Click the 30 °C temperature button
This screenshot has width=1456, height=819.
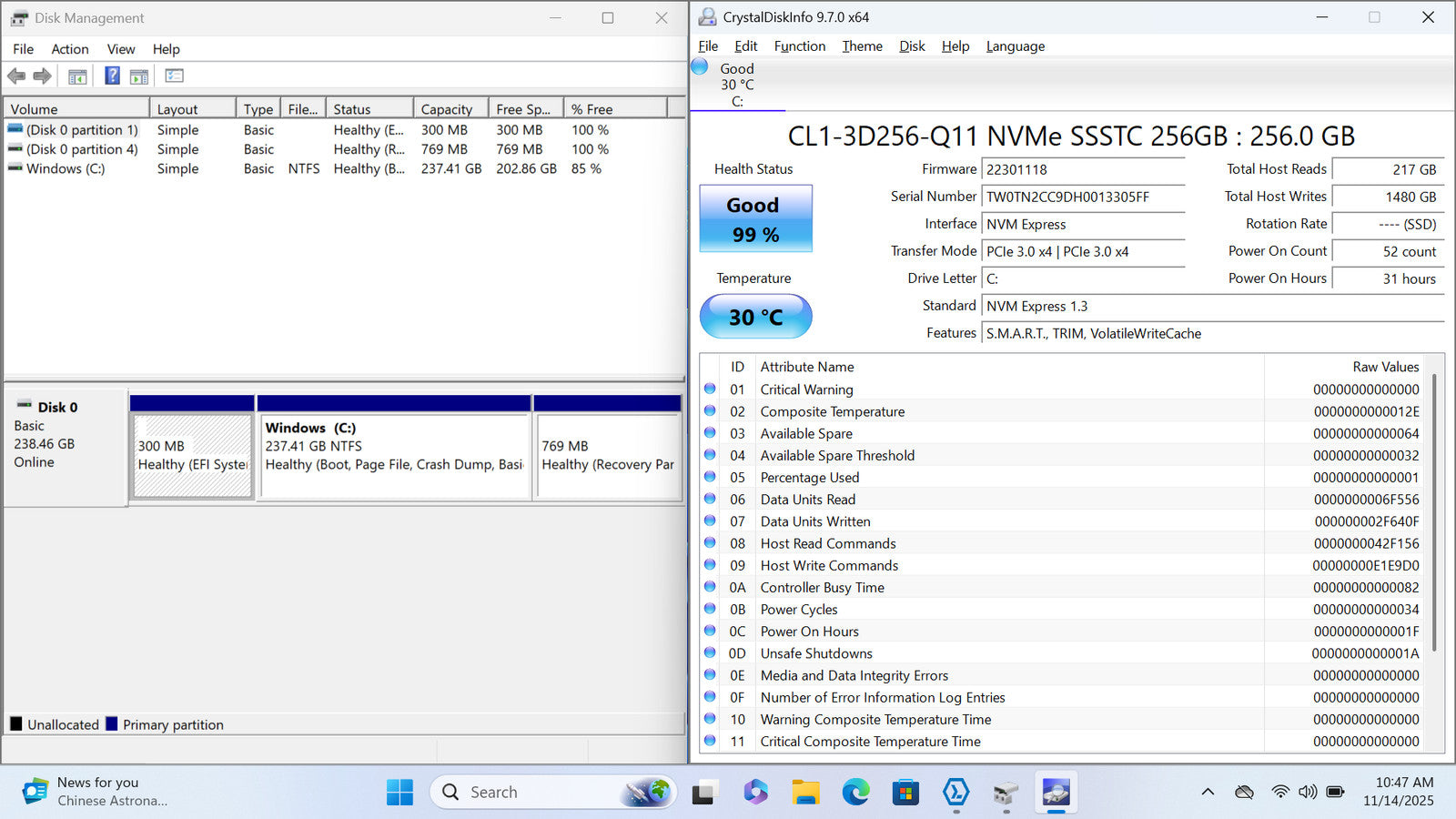(755, 317)
